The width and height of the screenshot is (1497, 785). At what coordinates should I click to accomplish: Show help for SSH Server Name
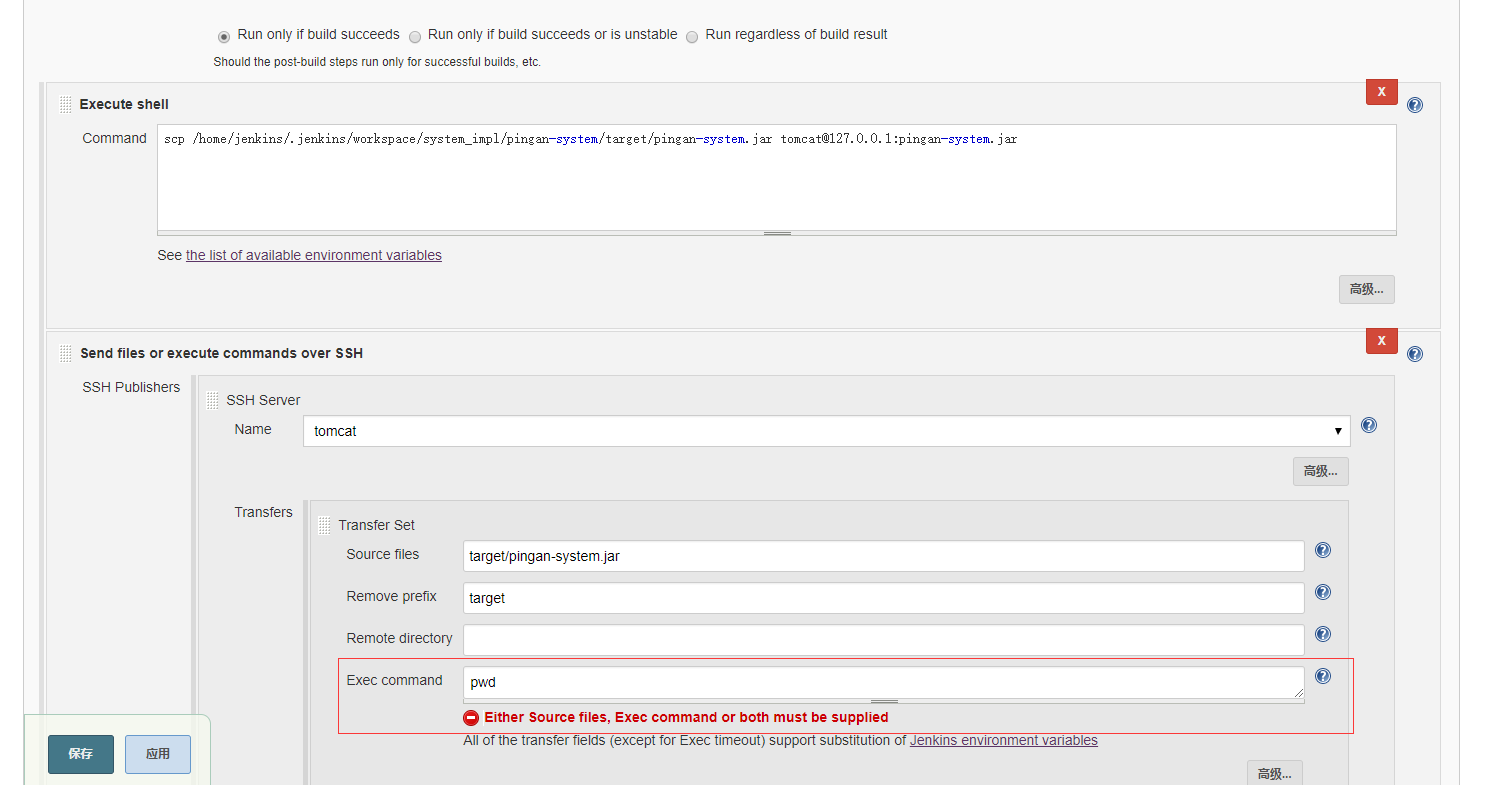click(1369, 425)
